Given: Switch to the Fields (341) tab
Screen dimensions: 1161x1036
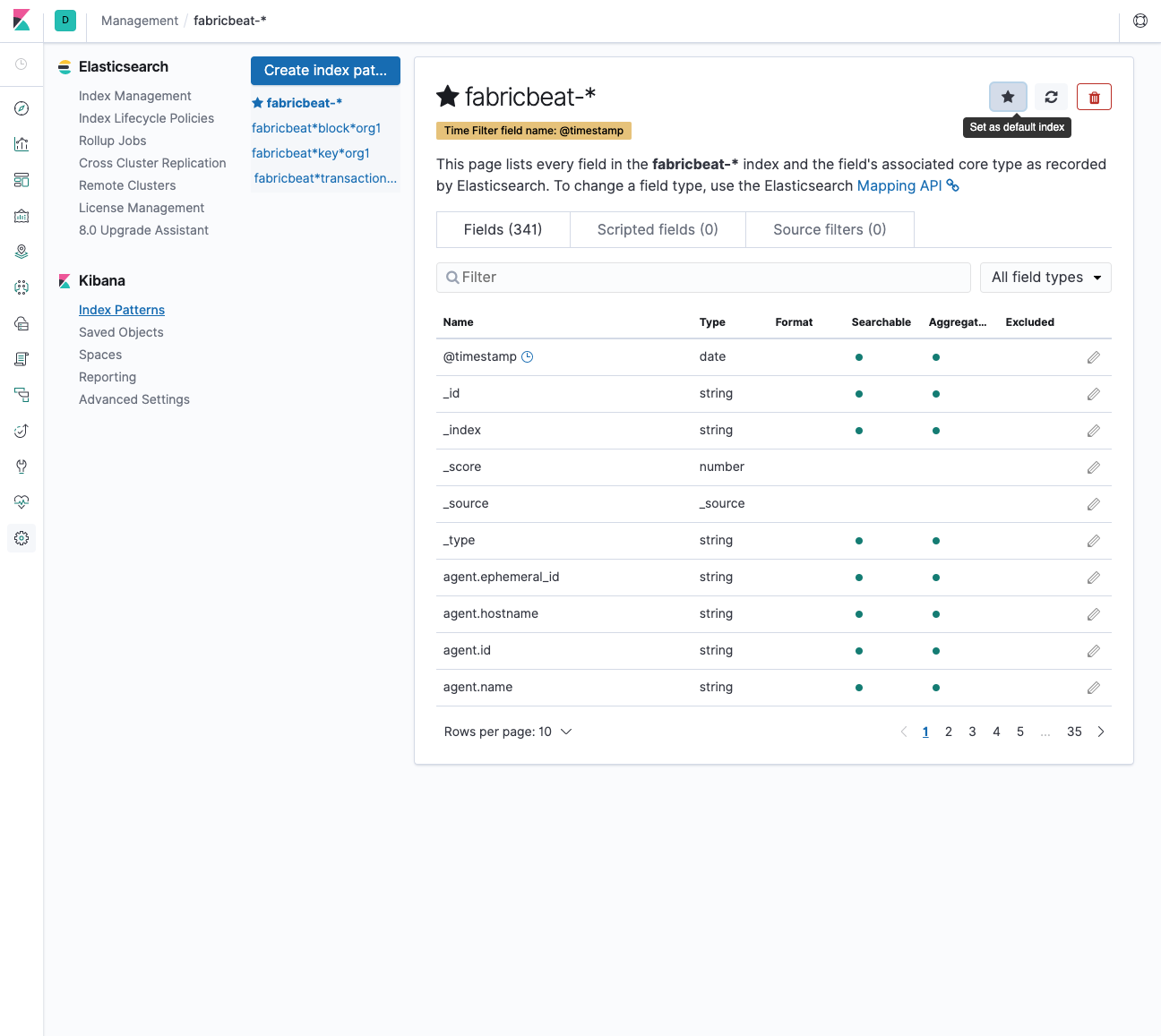Looking at the screenshot, I should (x=503, y=229).
